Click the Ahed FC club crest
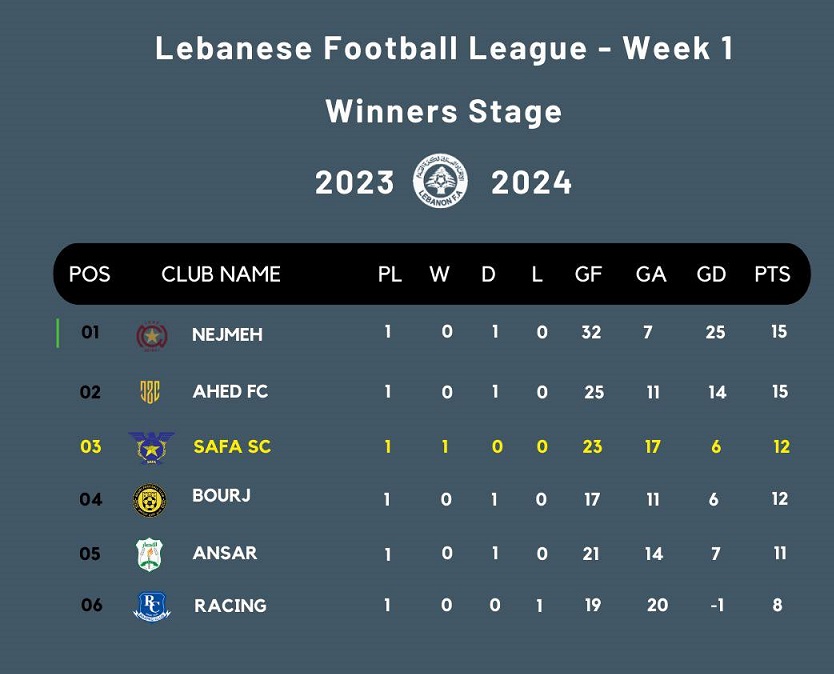This screenshot has width=834, height=674. 150,392
